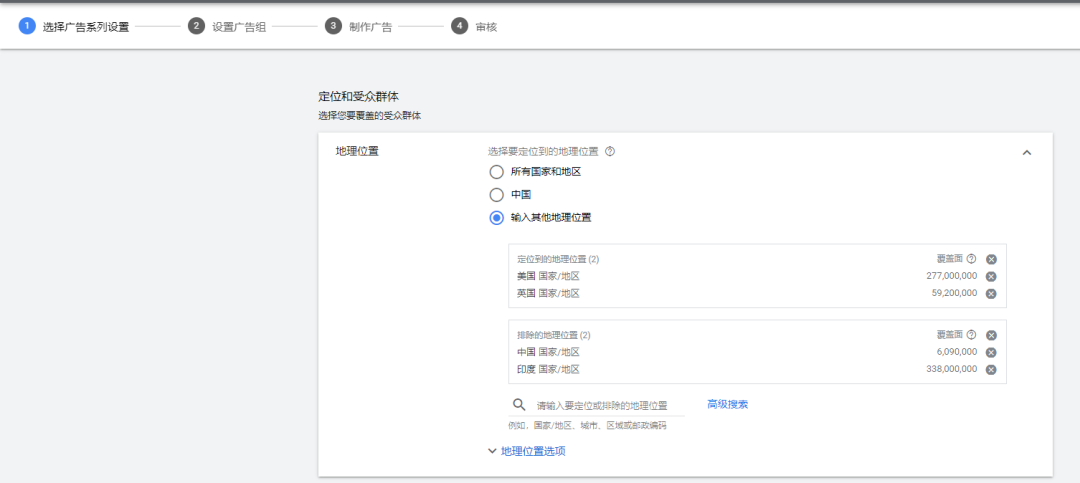Screen dimensions: 1080x483
Task: Click reach value 338,000,000
Action: click(x=951, y=369)
